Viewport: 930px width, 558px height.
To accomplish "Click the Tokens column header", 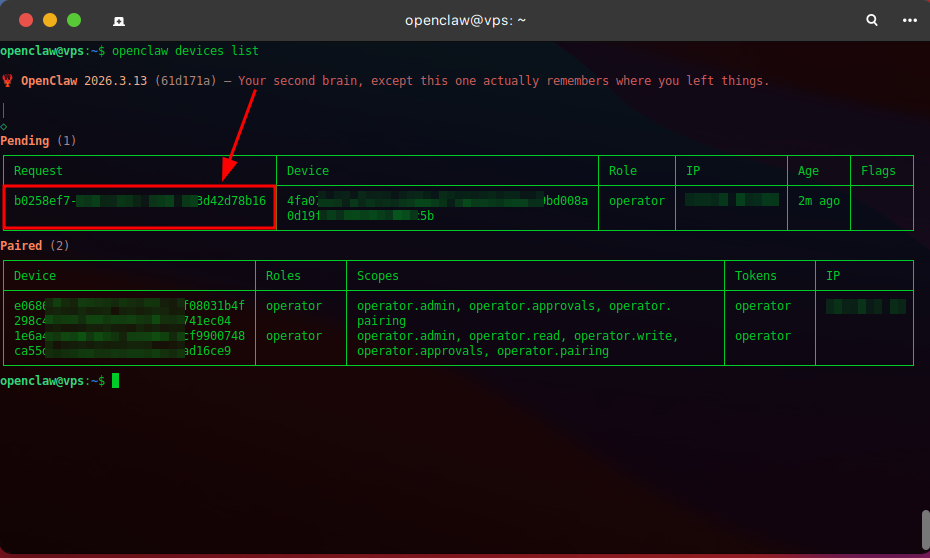I will pos(755,276).
